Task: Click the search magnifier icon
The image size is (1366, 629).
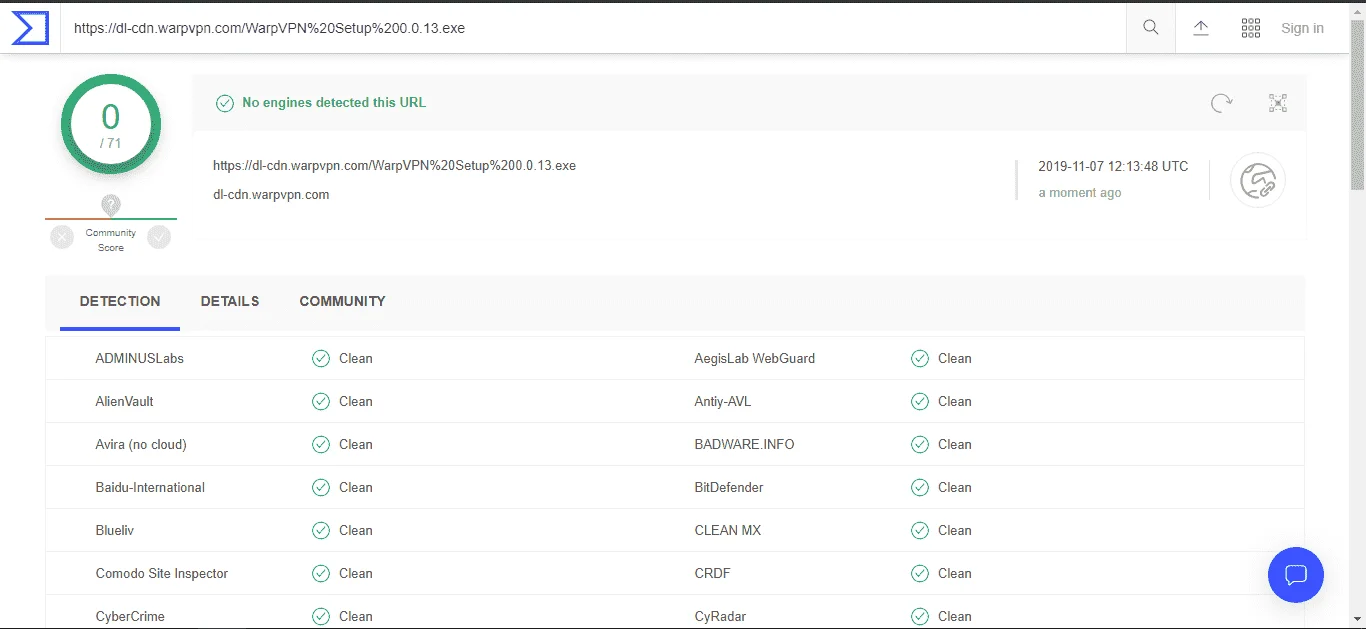Action: [x=1151, y=28]
